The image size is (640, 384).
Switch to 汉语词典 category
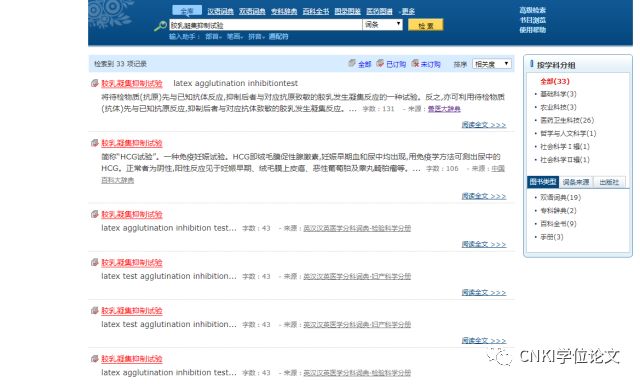tap(220, 11)
